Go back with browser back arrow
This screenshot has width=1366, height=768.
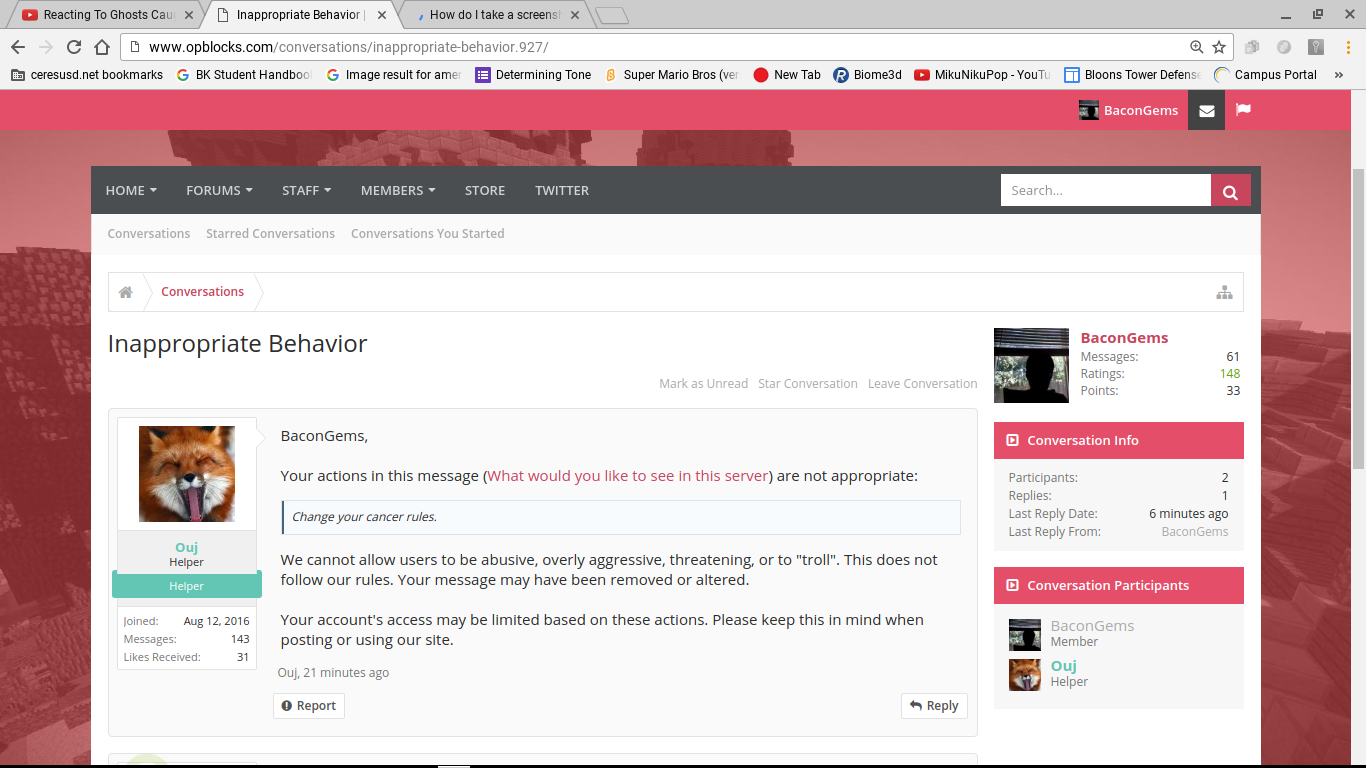click(x=18, y=47)
